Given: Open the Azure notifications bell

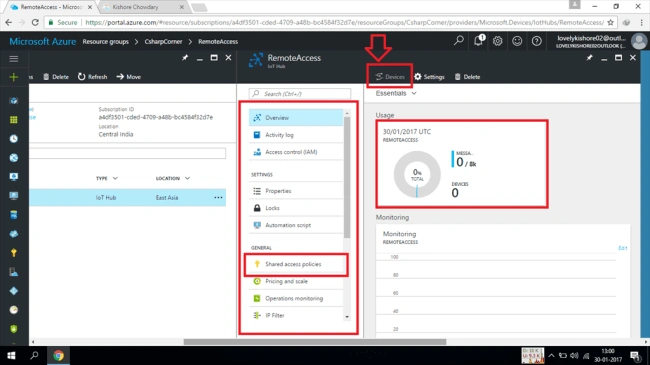Looking at the screenshot, I should (x=478, y=41).
